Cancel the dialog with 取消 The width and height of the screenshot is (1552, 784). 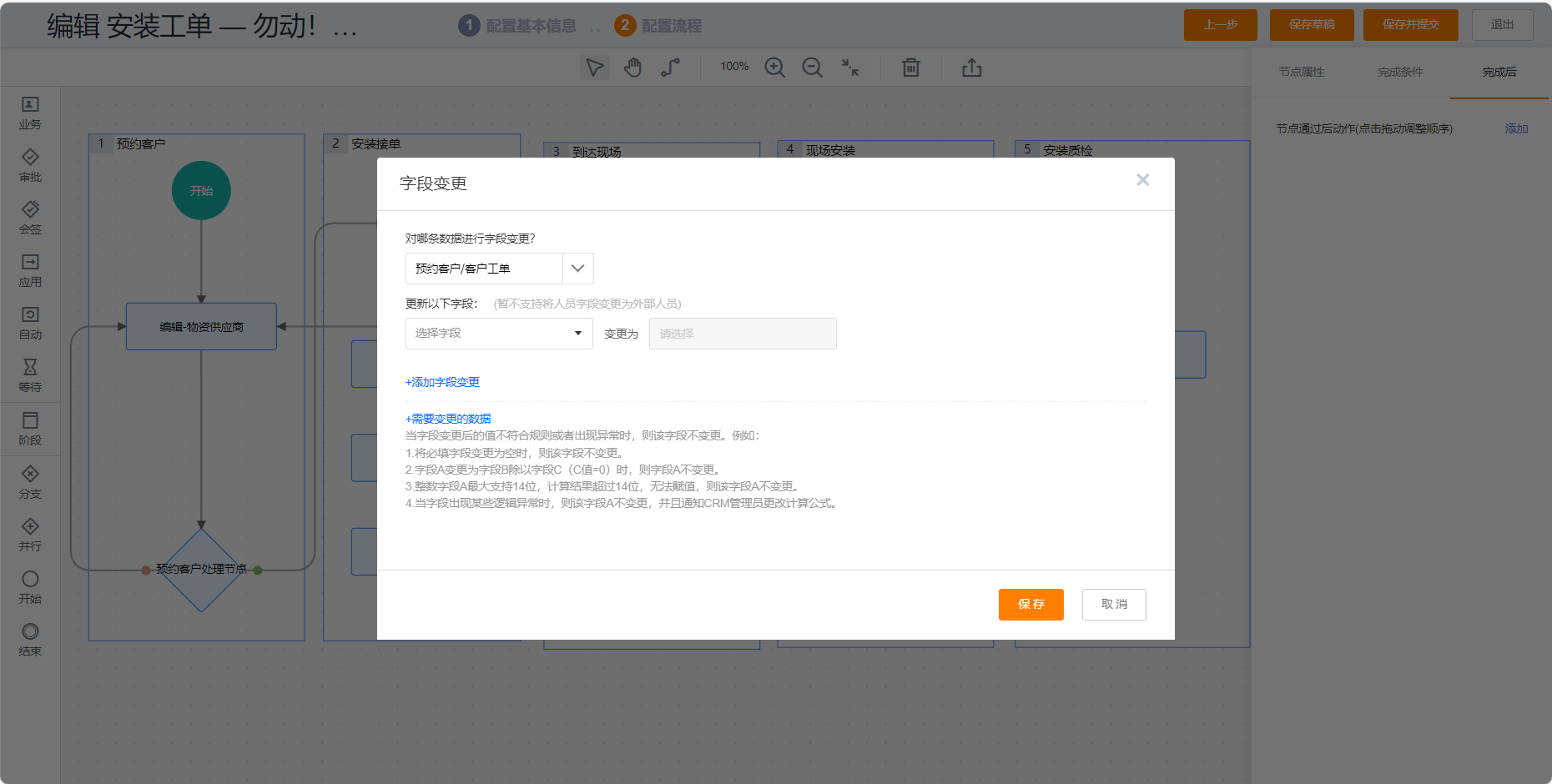click(1114, 605)
